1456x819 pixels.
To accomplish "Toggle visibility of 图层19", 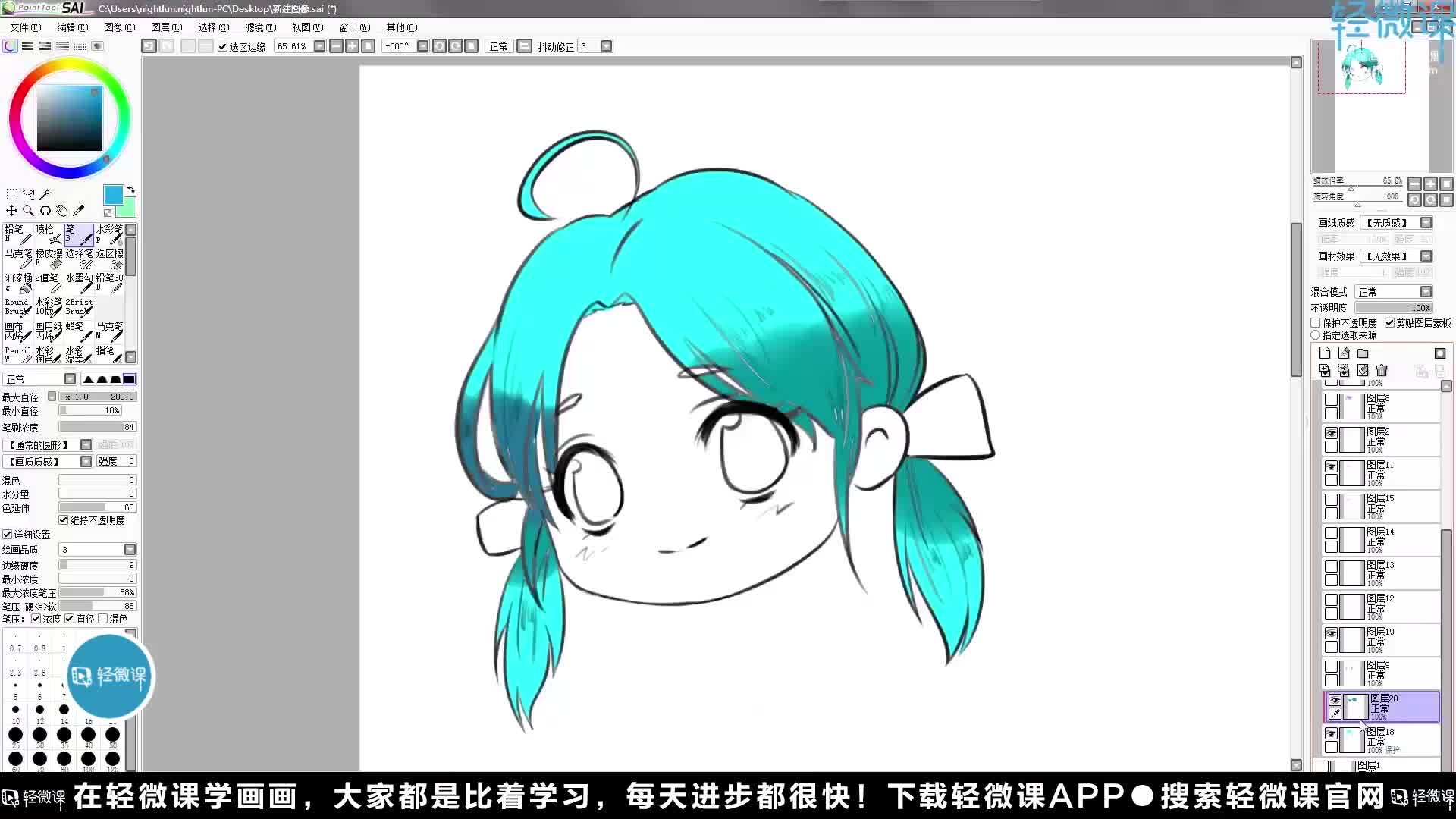I will pos(1331,632).
